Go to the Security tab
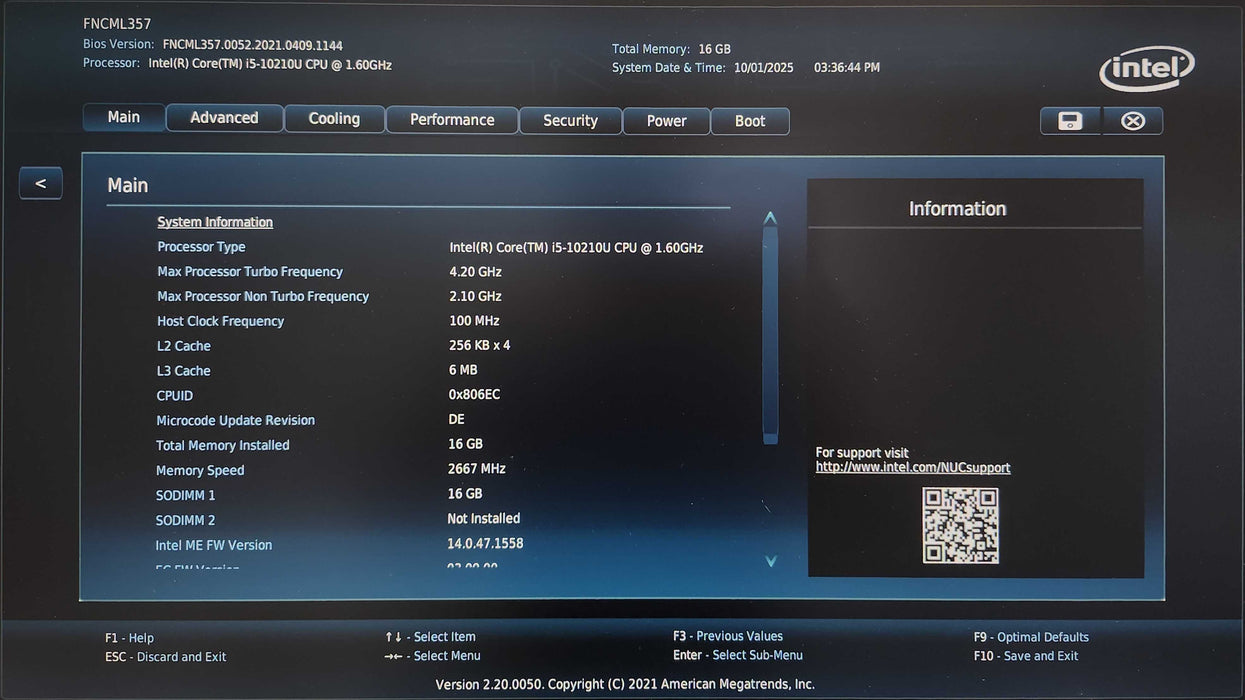1245x700 pixels. click(x=570, y=121)
